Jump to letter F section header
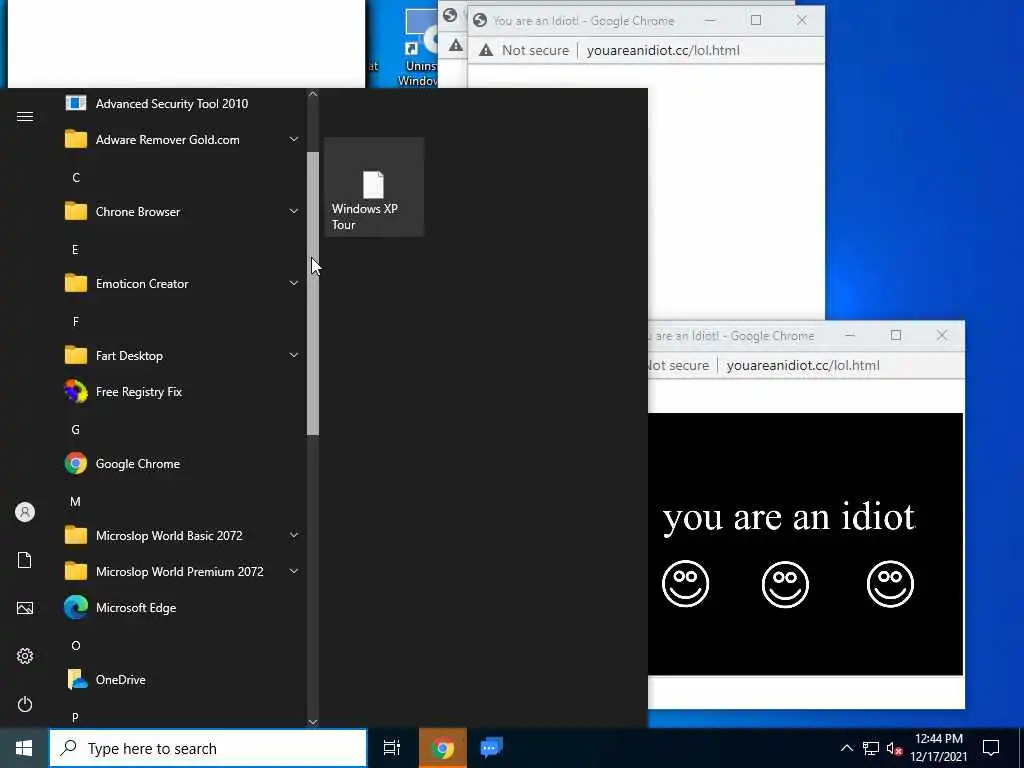 click(x=76, y=321)
